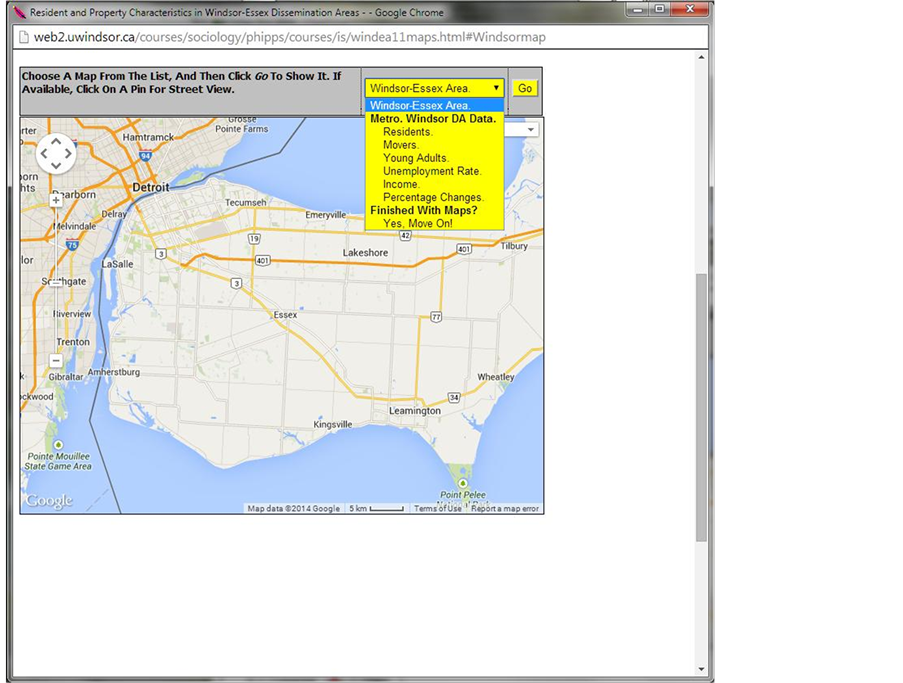Open the Terms of Use link
This screenshot has height=683, width=903.
click(438, 509)
